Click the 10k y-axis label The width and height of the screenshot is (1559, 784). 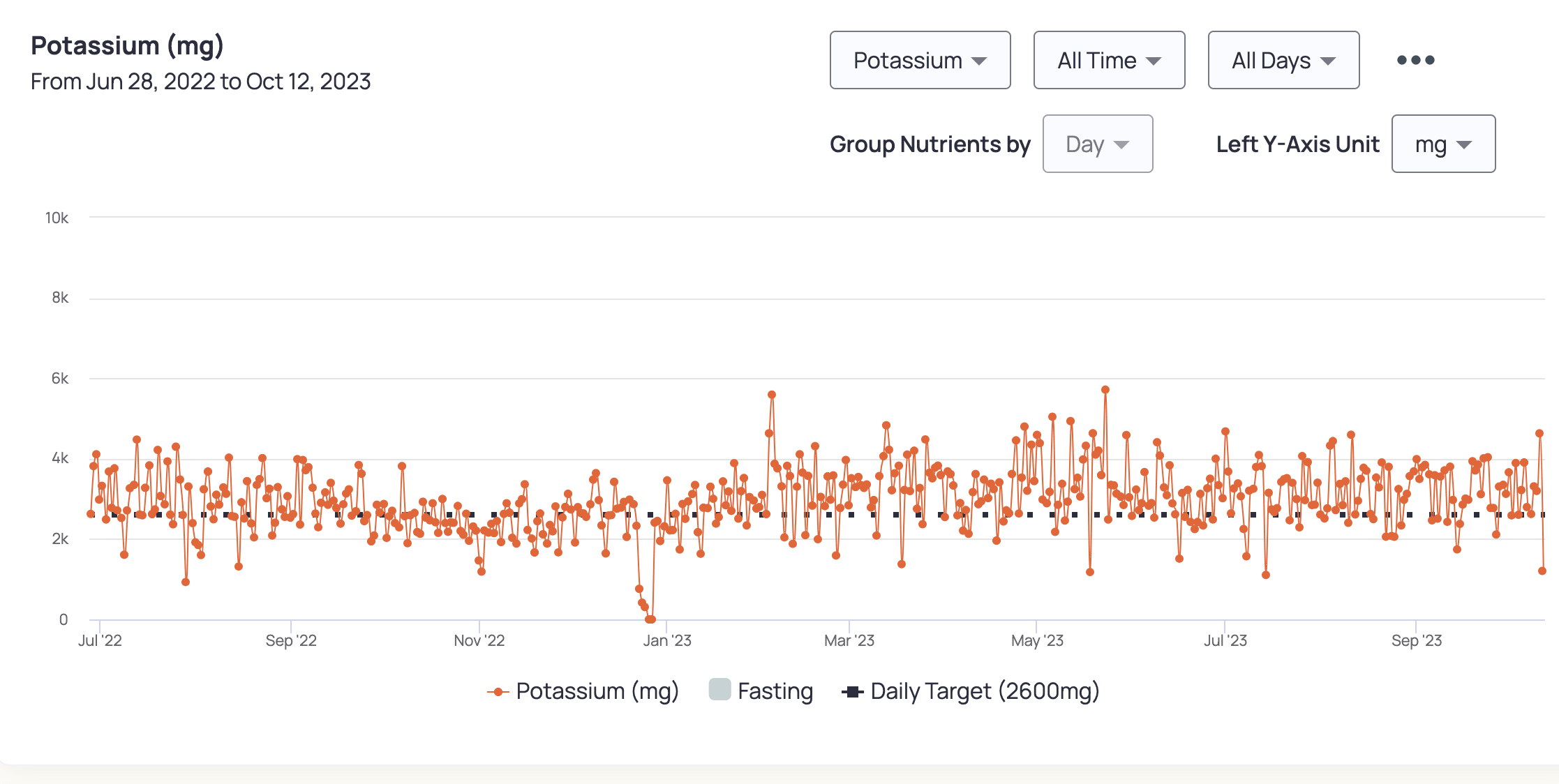57,218
